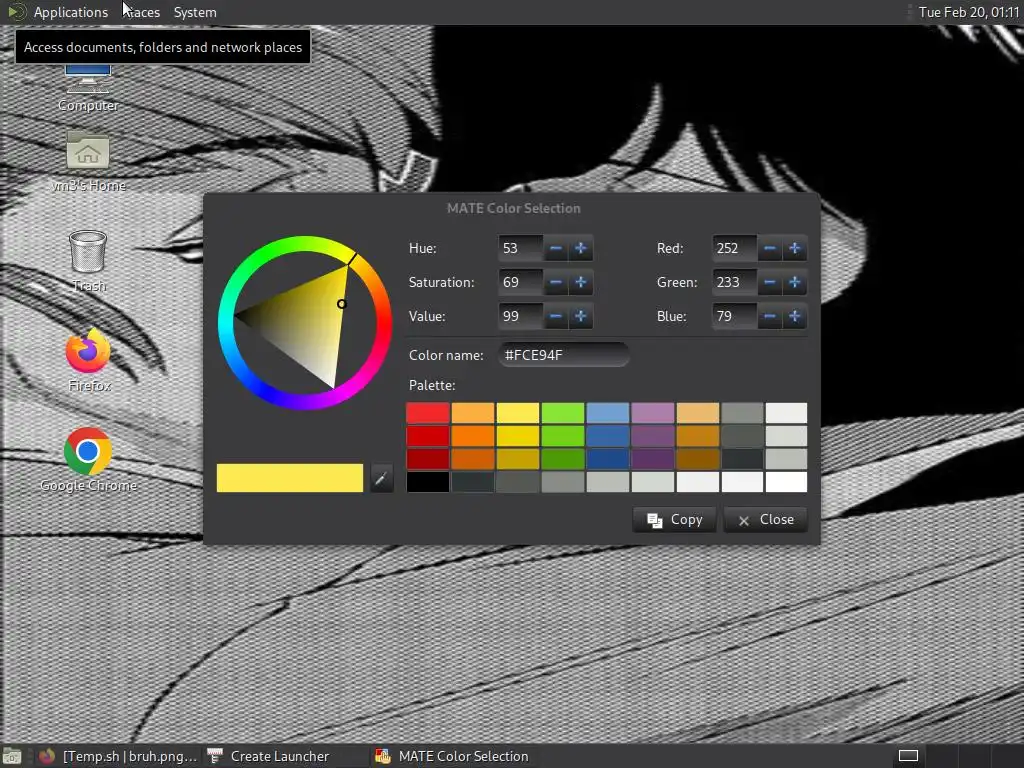Viewport: 1024px width, 768px height.
Task: Decrease Value with the minus button
Action: point(556,316)
